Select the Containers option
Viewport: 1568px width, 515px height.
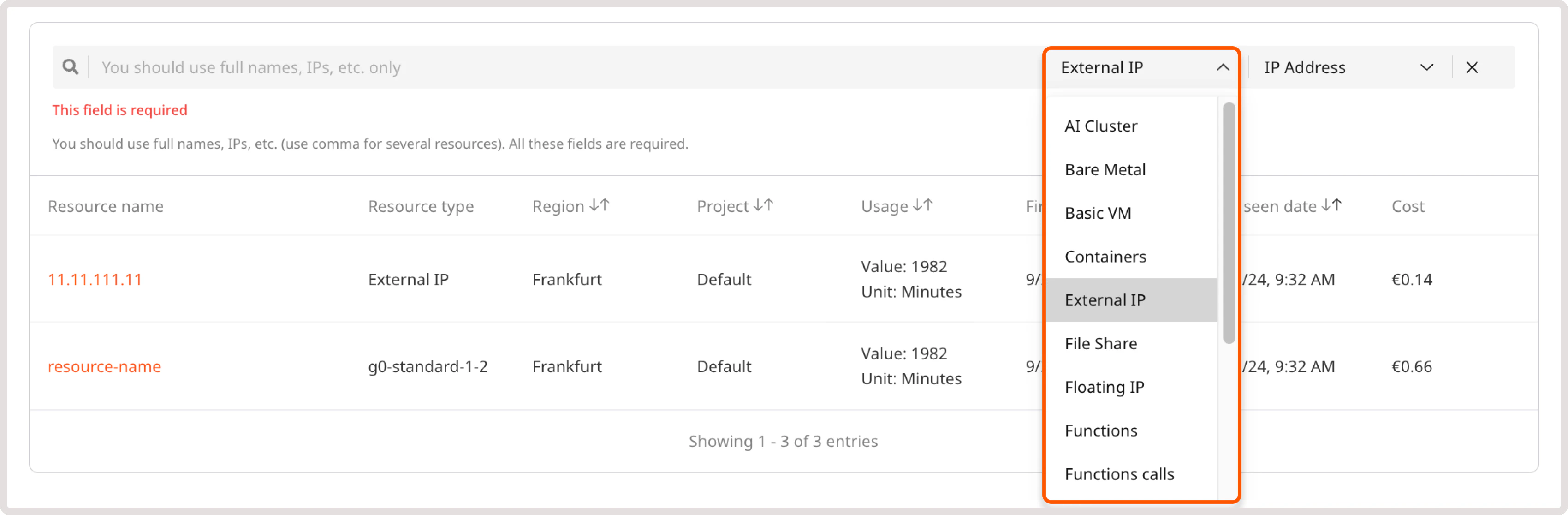coord(1106,256)
